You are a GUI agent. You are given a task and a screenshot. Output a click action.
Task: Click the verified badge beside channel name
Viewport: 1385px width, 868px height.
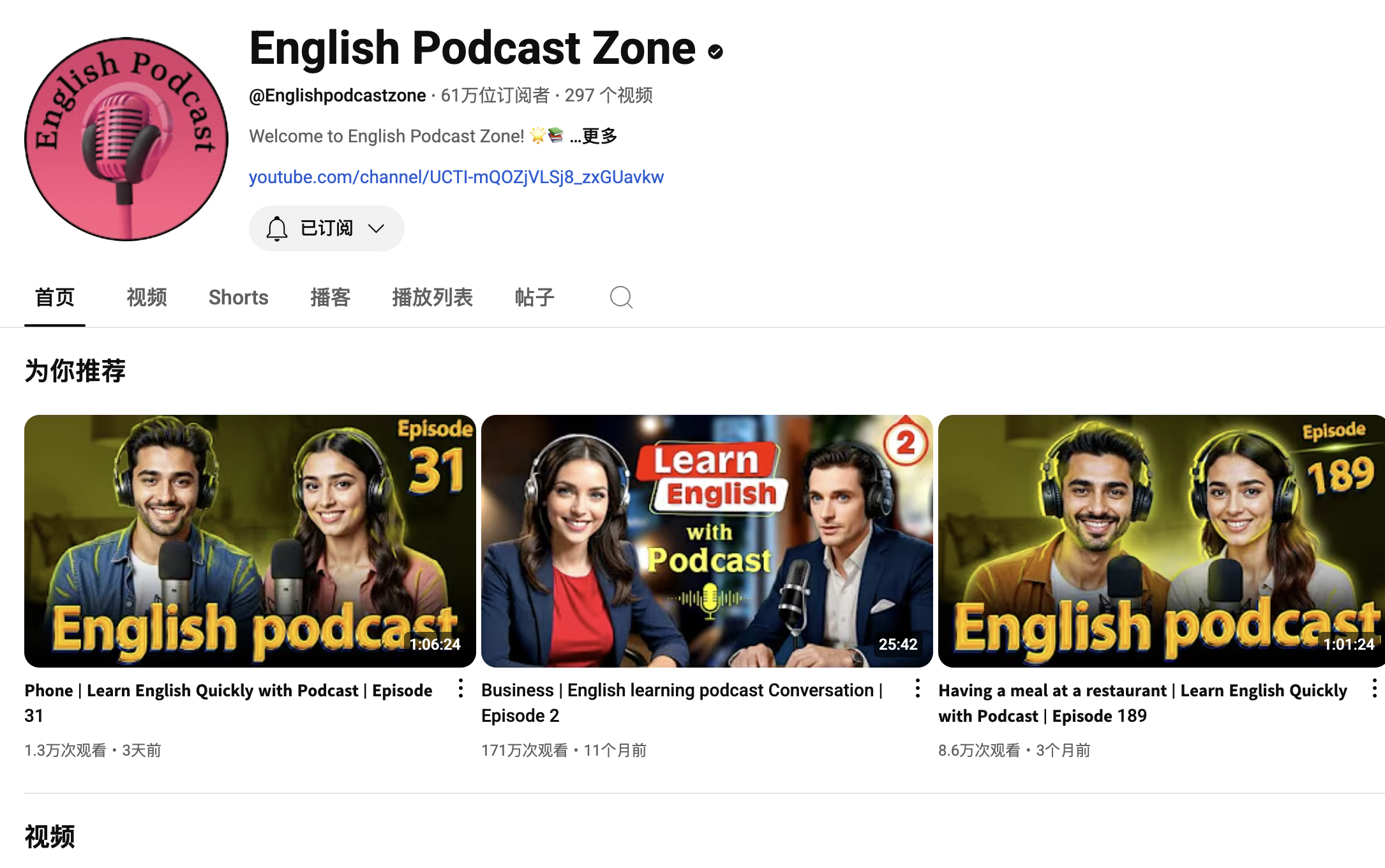tap(715, 52)
